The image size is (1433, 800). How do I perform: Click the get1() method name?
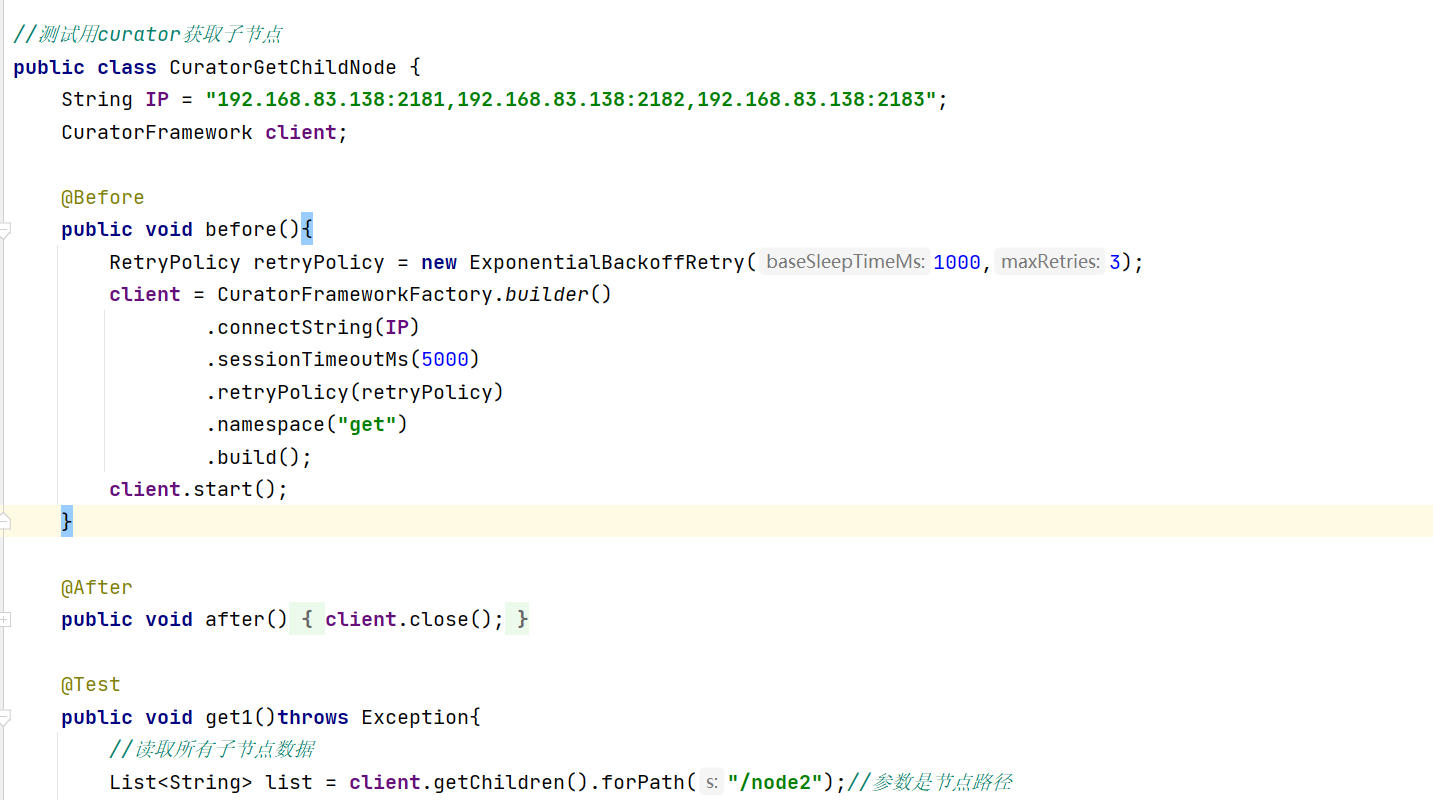point(229,717)
